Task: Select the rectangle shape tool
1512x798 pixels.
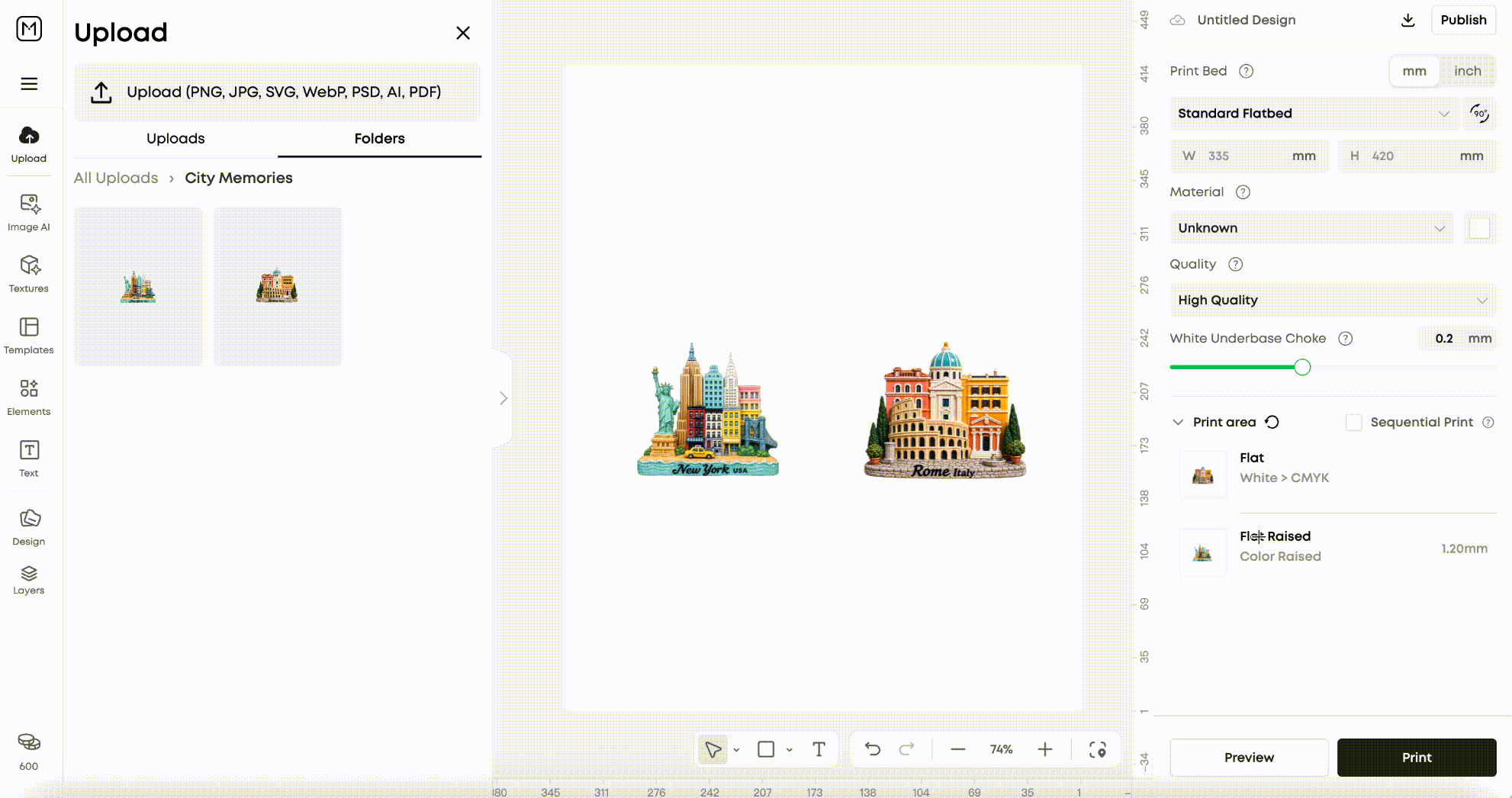Action: tap(766, 750)
